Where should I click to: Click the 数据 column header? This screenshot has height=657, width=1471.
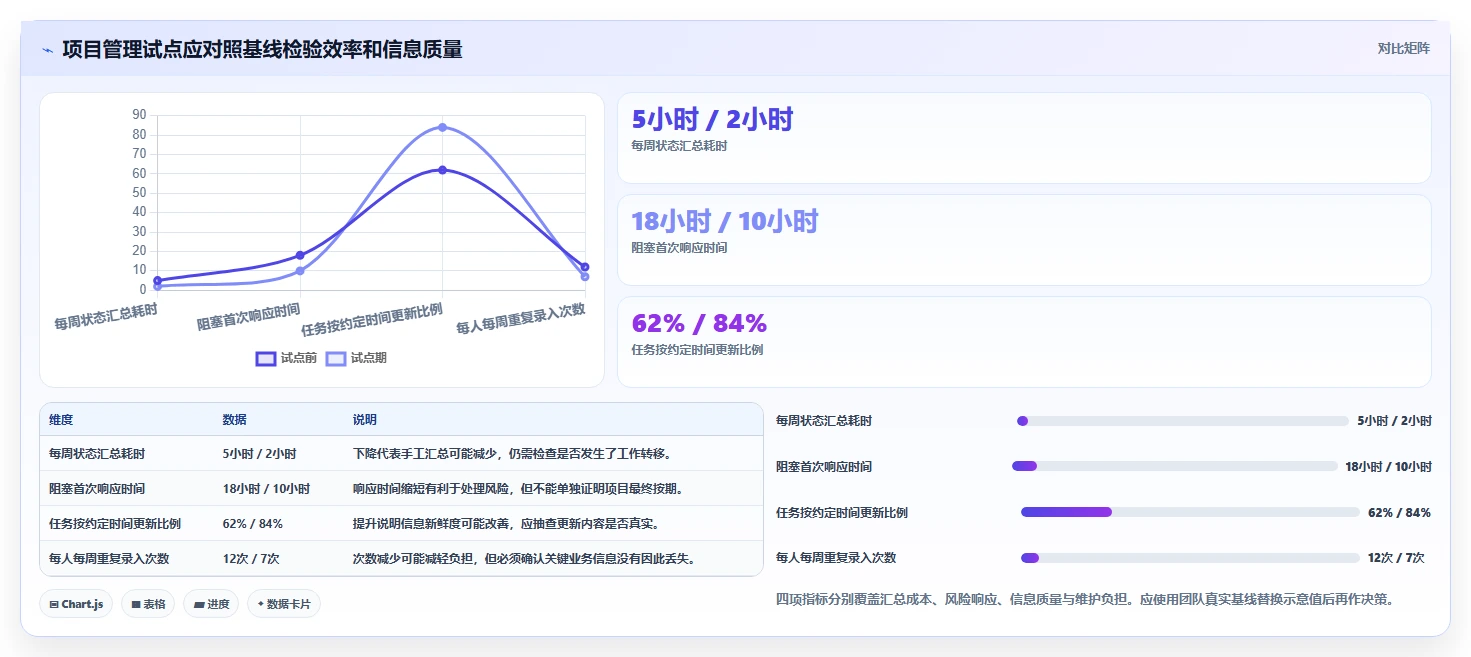click(234, 420)
